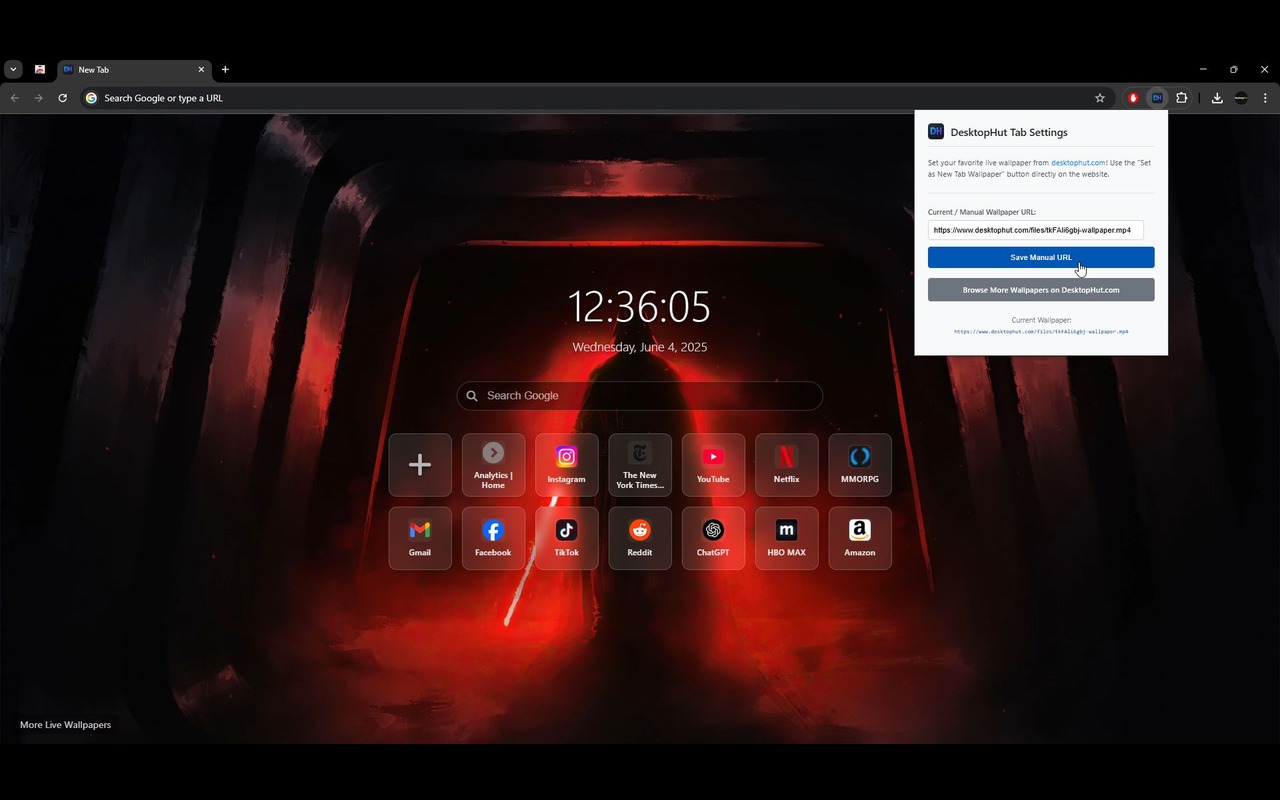Click Browse More Wallpapers on DesktopHut.com
This screenshot has height=800, width=1280.
click(x=1041, y=290)
